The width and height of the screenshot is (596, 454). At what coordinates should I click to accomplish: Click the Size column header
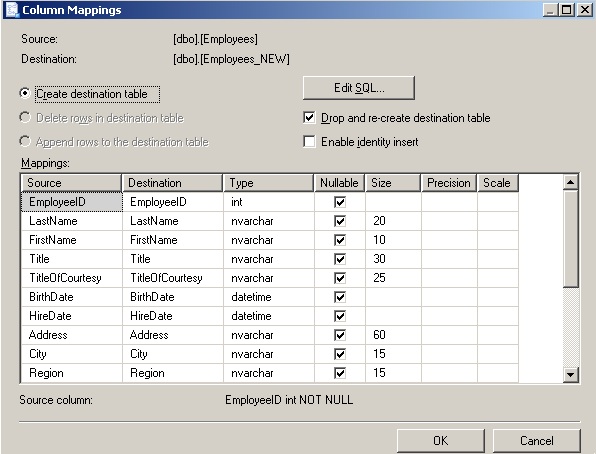[x=393, y=183]
